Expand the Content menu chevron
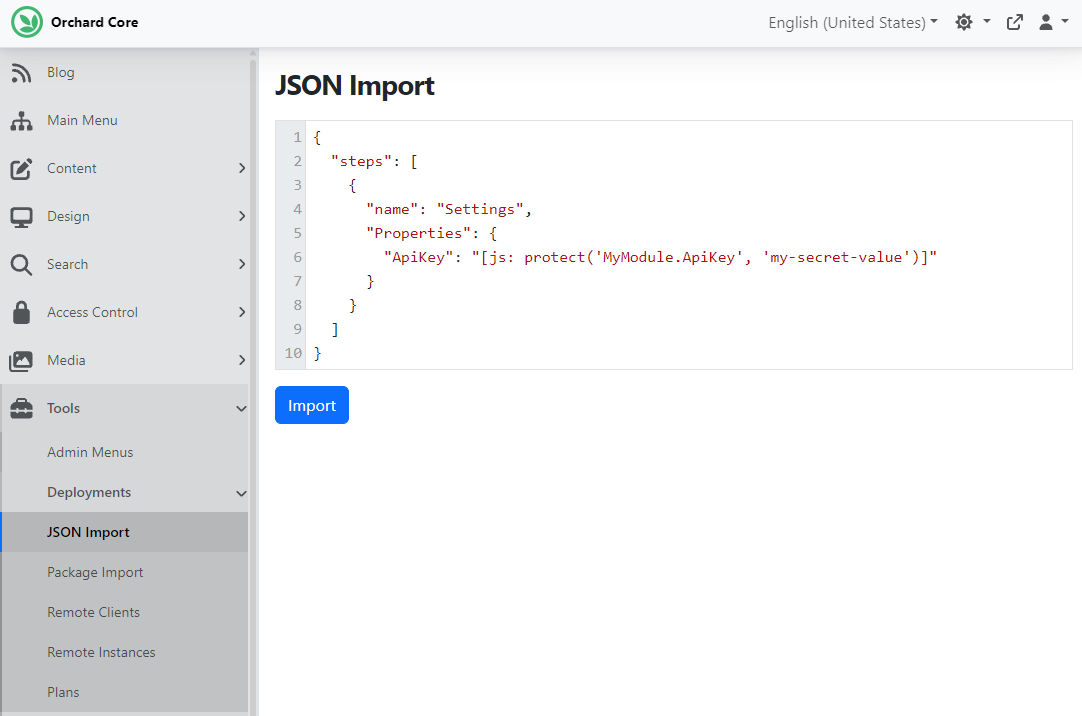 242,168
